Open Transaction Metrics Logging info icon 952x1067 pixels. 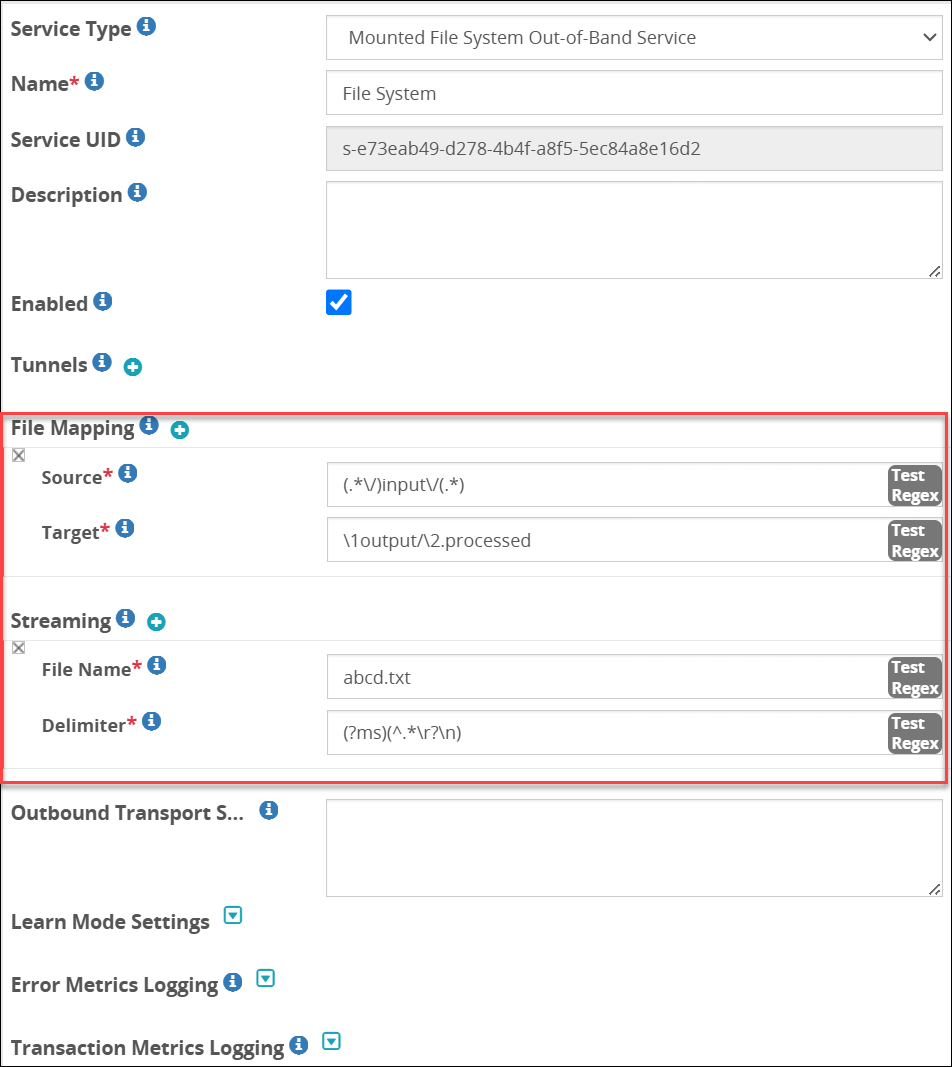click(299, 1045)
